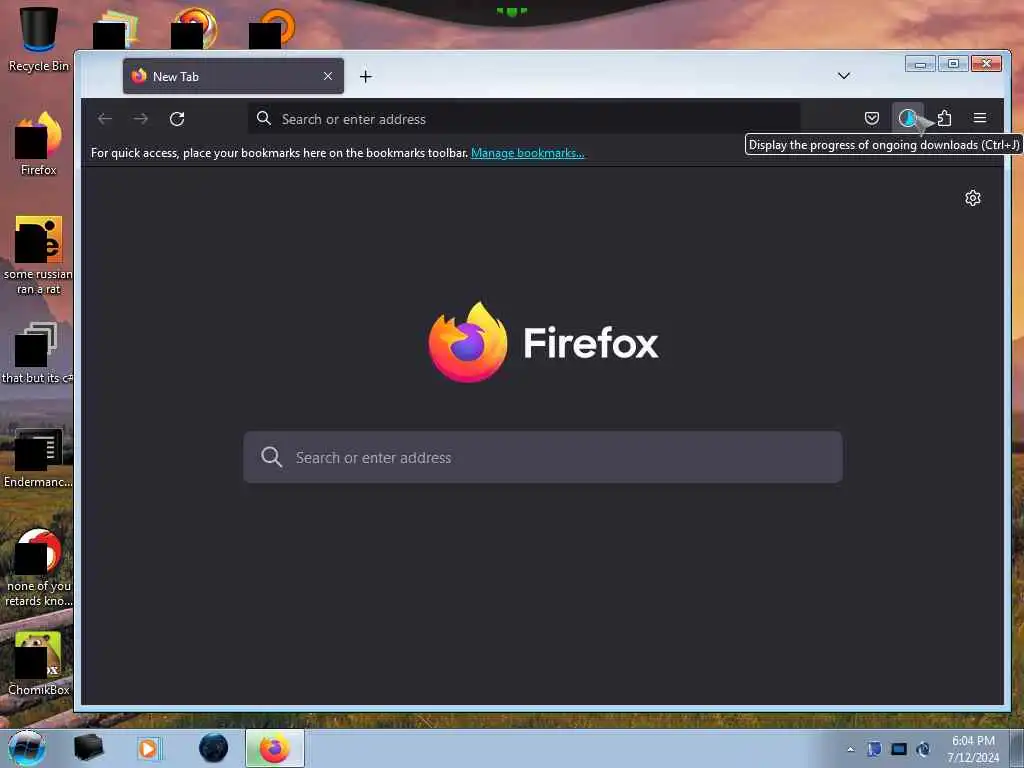Select the 'that but its c#' icon
This screenshot has width=1024, height=768.
coord(39,353)
